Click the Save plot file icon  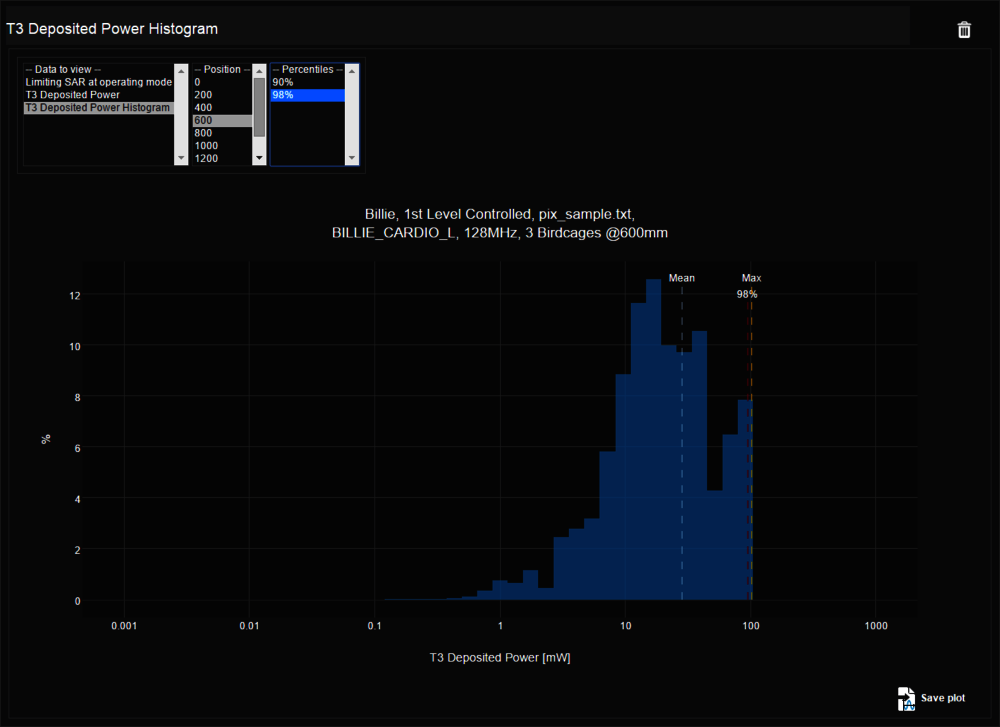tap(906, 698)
